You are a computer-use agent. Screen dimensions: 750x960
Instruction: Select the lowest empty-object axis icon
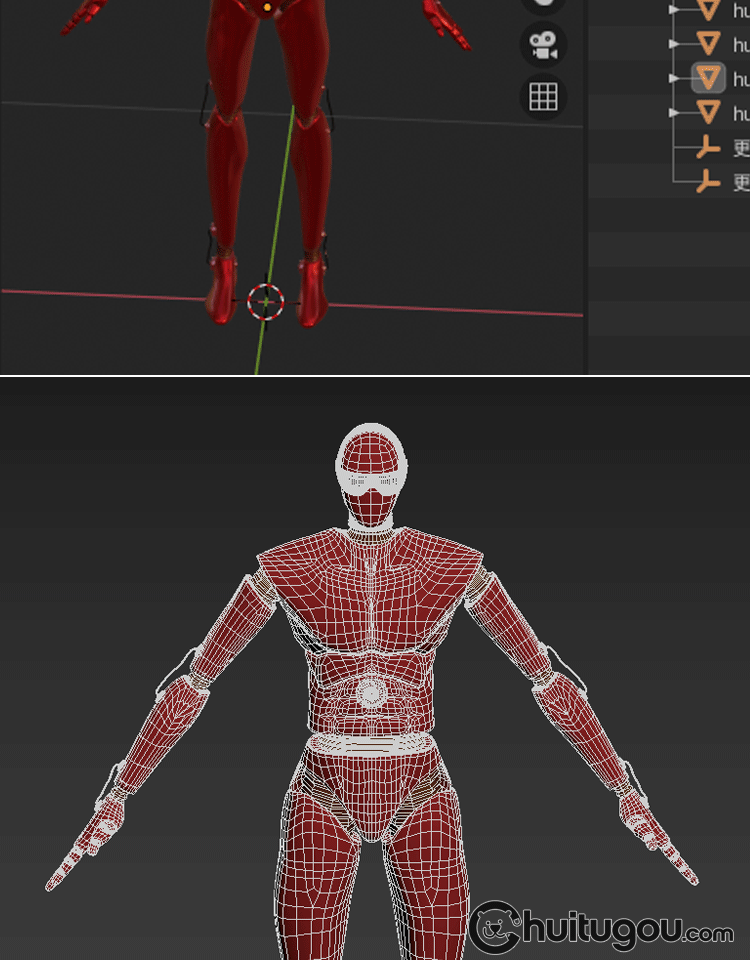708,182
